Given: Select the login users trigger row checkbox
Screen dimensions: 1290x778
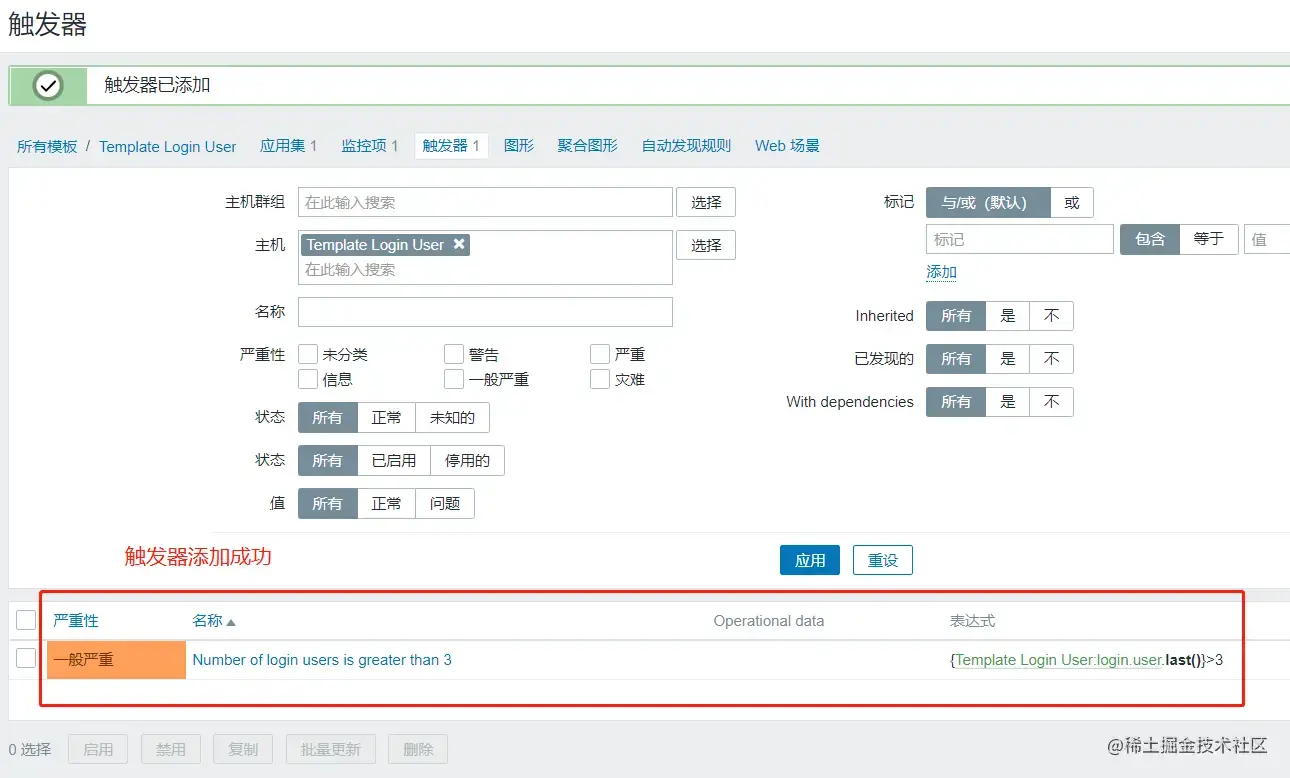Looking at the screenshot, I should (26, 658).
